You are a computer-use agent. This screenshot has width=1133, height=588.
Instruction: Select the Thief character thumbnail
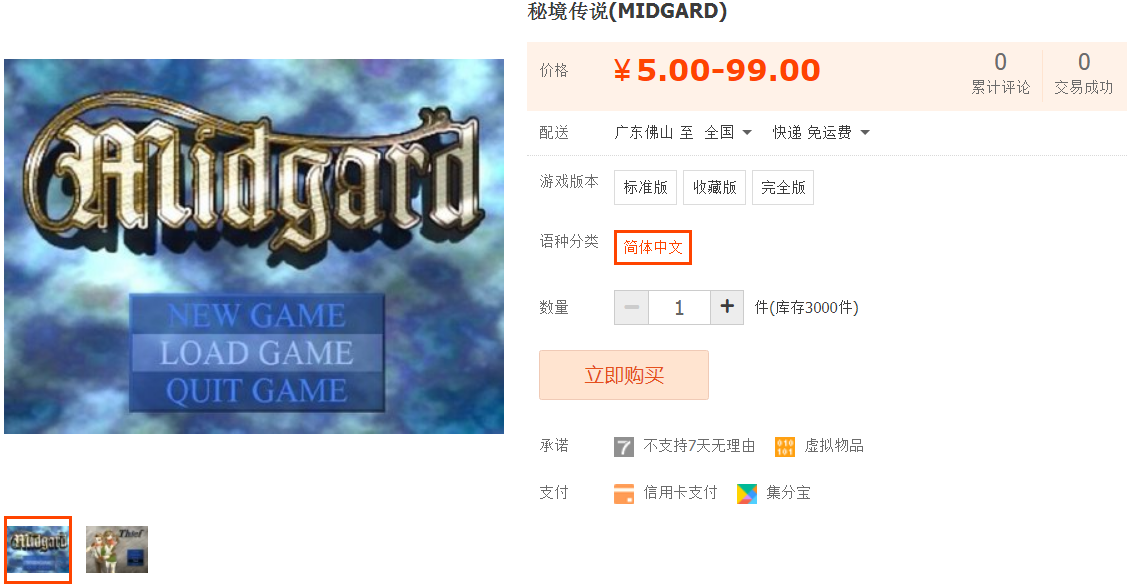(117, 550)
